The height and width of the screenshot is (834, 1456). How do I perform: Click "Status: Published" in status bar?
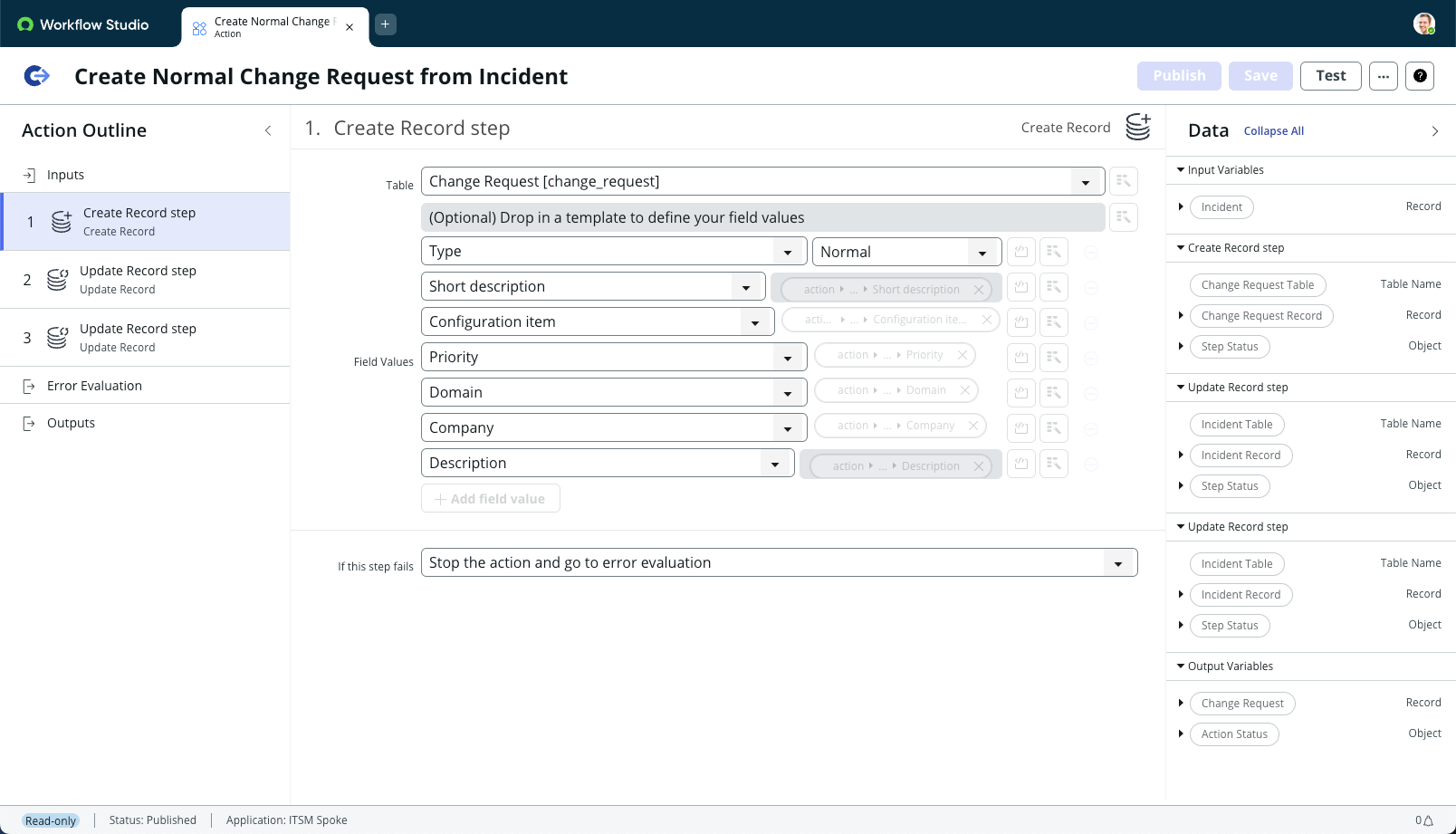point(152,820)
